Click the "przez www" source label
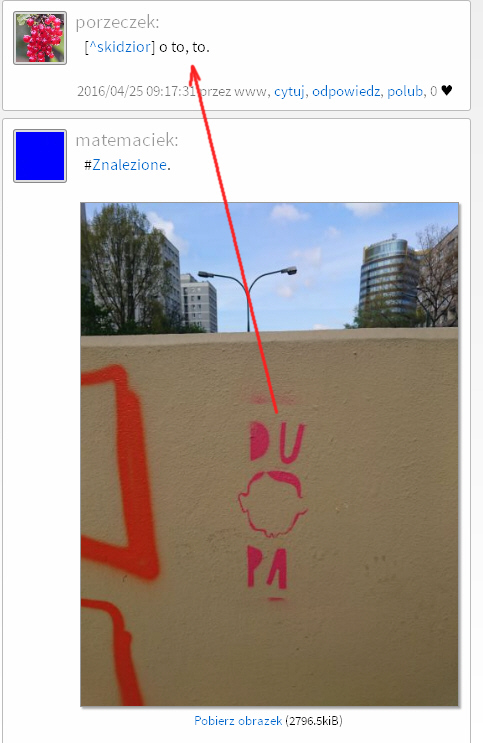 tap(233, 91)
